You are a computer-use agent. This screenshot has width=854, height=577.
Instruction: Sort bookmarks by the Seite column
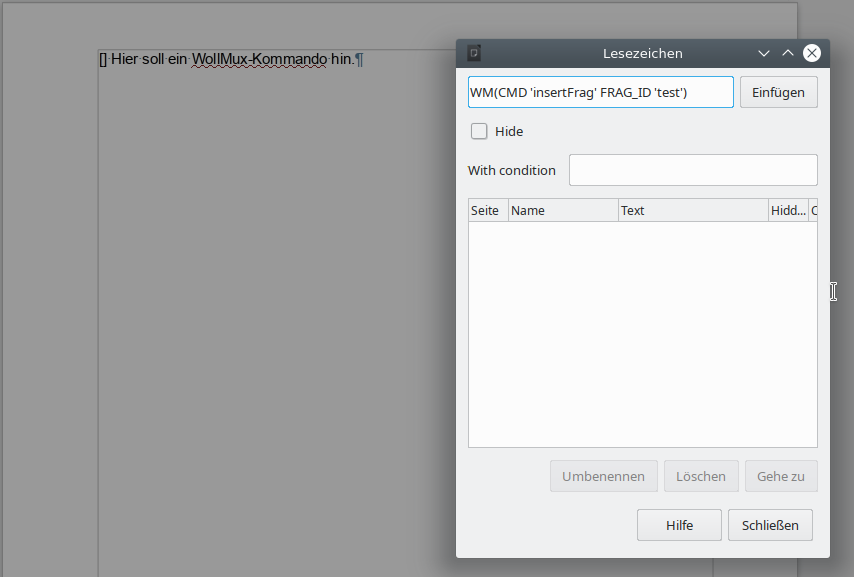487,209
